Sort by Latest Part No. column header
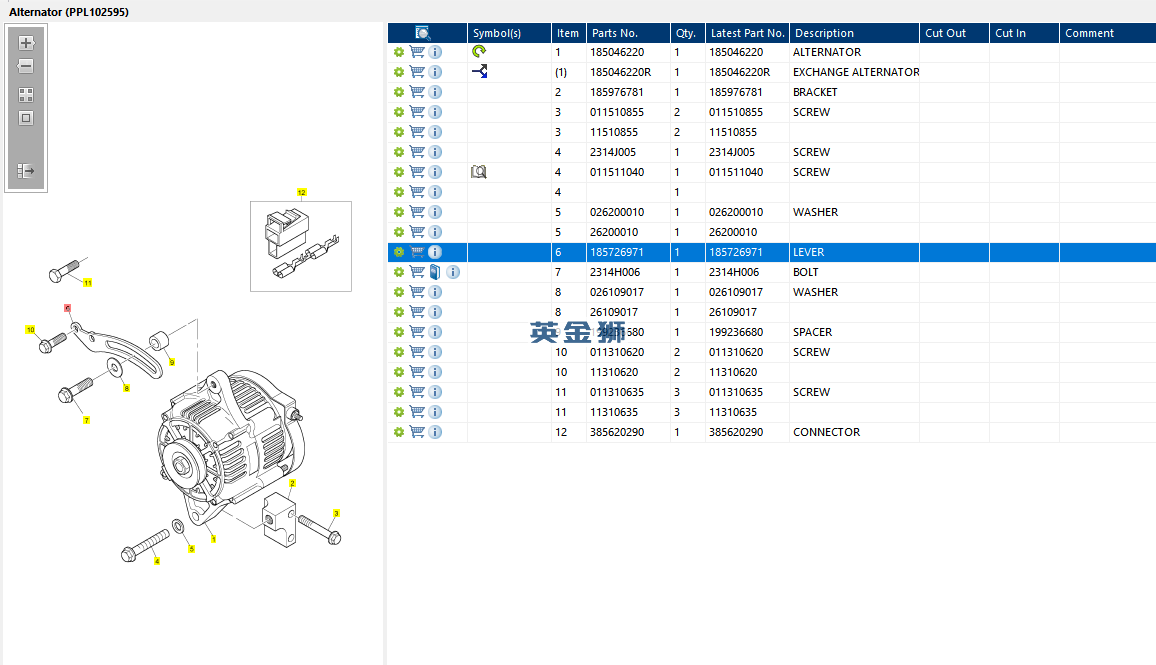Image resolution: width=1156 pixels, height=665 pixels. pos(748,33)
